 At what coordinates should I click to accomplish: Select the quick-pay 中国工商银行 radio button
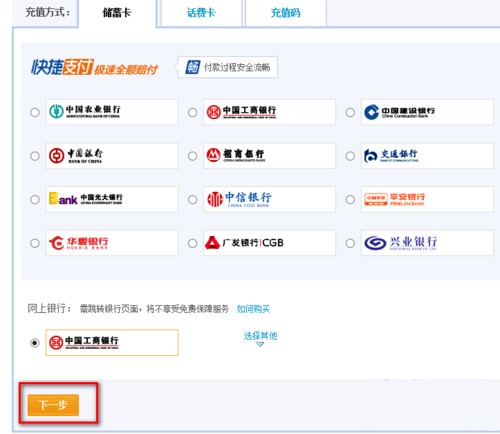click(192, 112)
